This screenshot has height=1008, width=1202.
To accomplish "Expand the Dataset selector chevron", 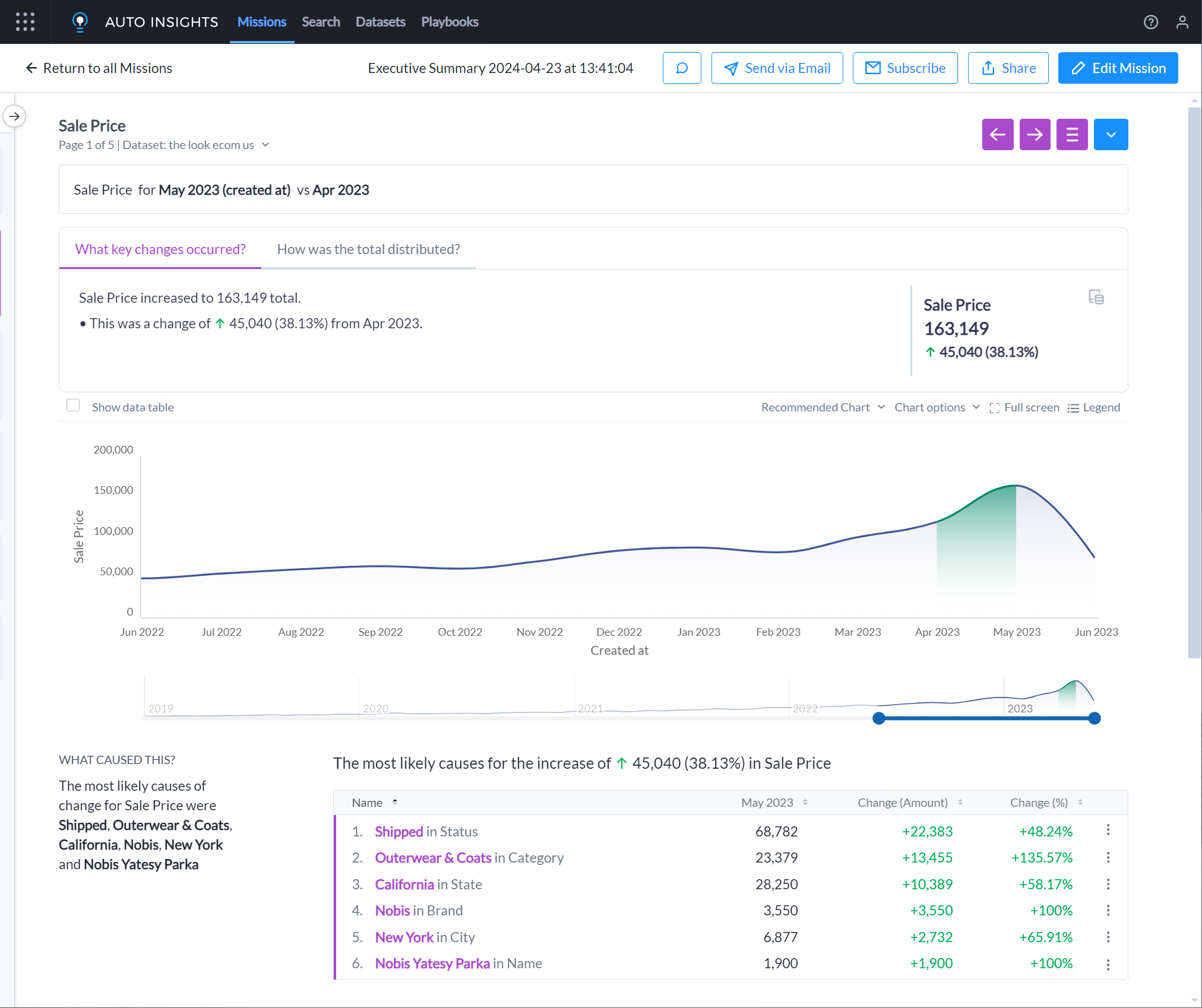I will pyautogui.click(x=266, y=144).
